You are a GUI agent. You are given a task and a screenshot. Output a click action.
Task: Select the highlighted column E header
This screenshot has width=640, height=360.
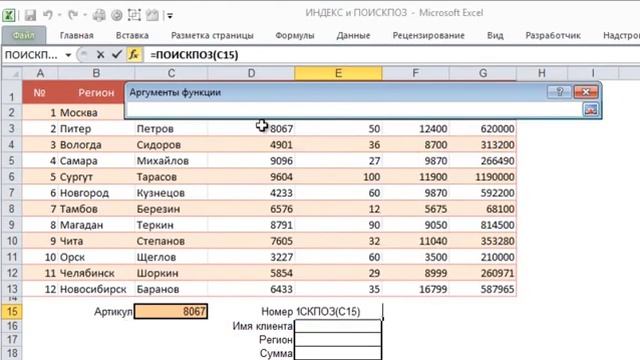point(338,73)
